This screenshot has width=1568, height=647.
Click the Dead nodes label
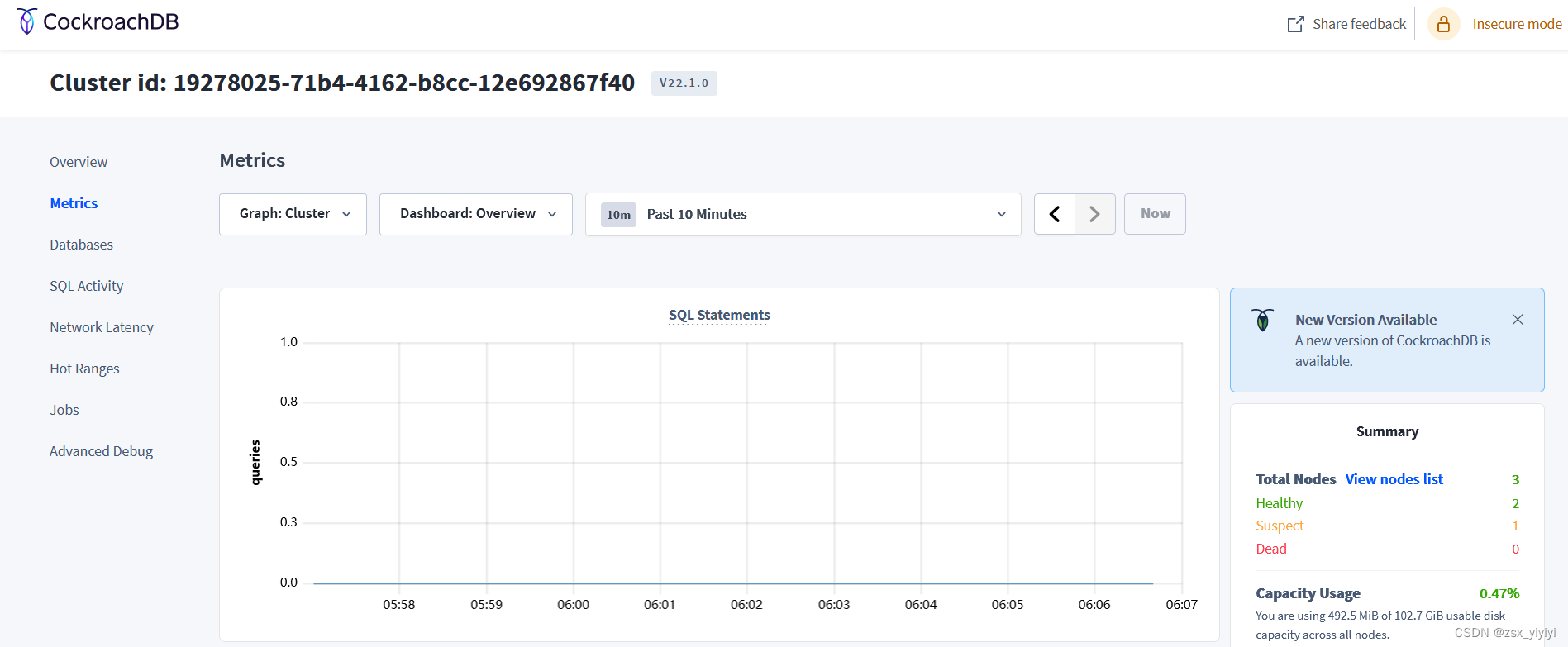1271,549
